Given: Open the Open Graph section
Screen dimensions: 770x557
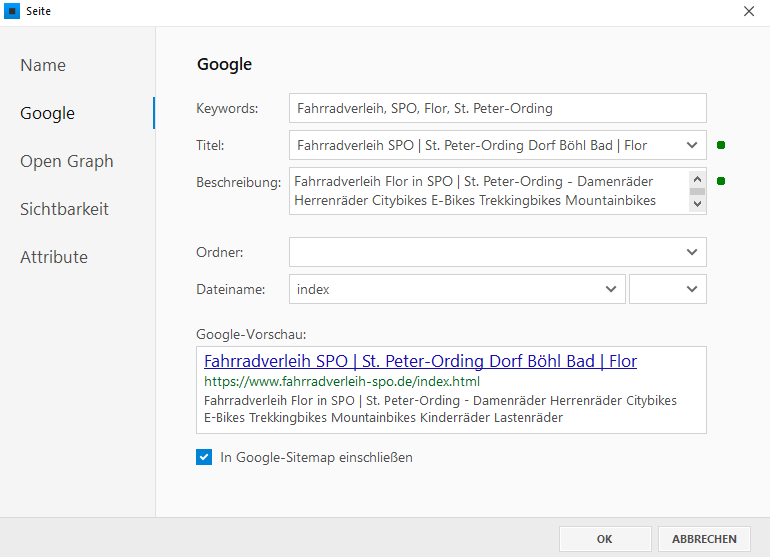Looking at the screenshot, I should [66, 161].
